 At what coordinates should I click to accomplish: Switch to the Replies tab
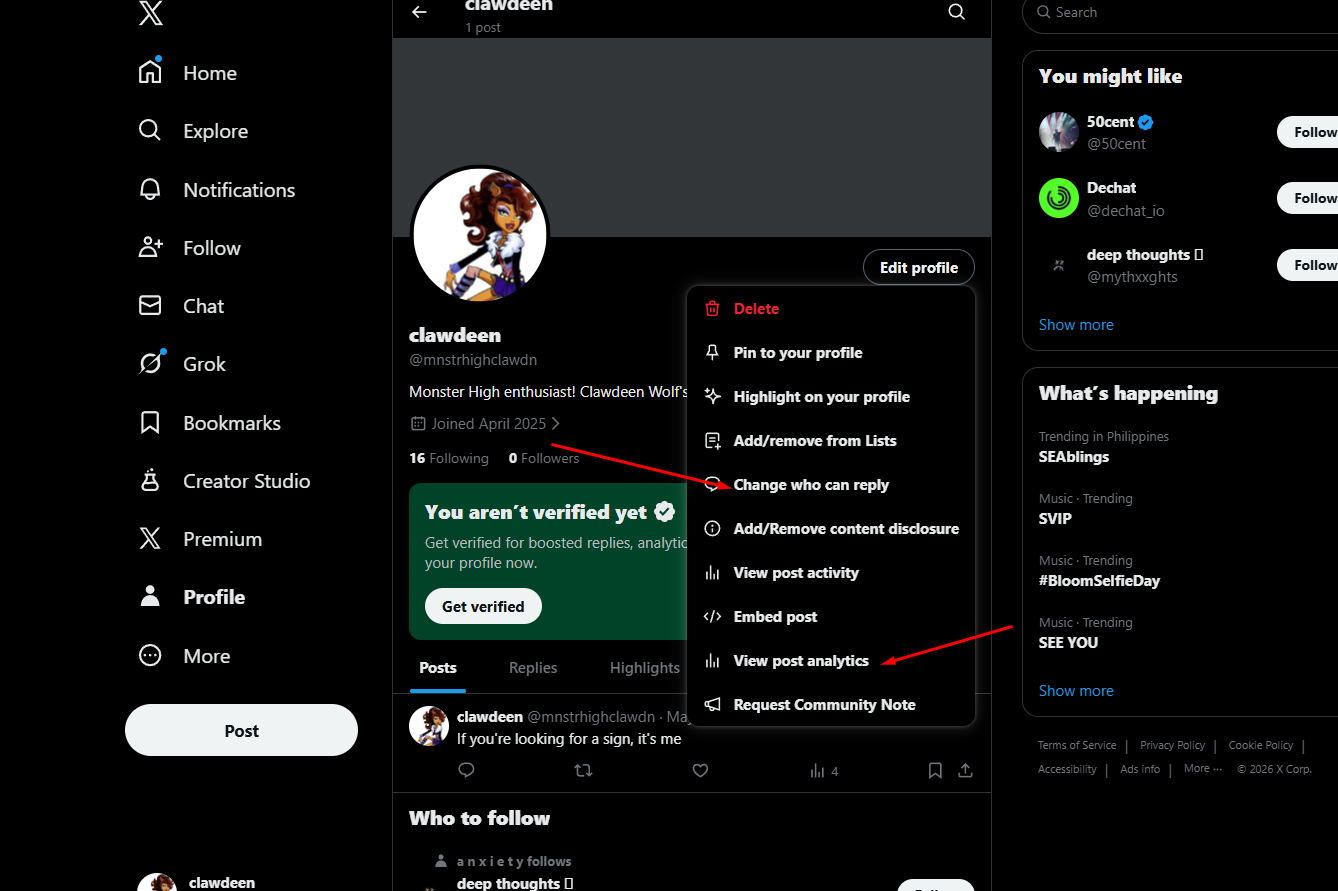tap(533, 668)
